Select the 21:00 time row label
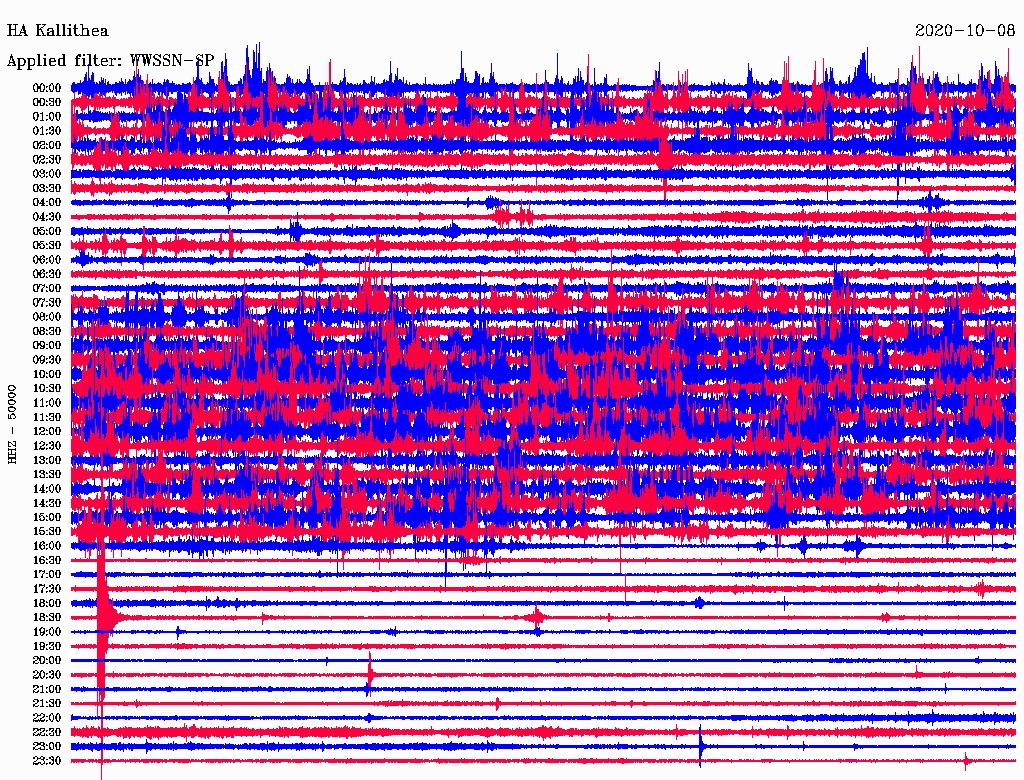This screenshot has width=1024, height=780. click(x=47, y=689)
